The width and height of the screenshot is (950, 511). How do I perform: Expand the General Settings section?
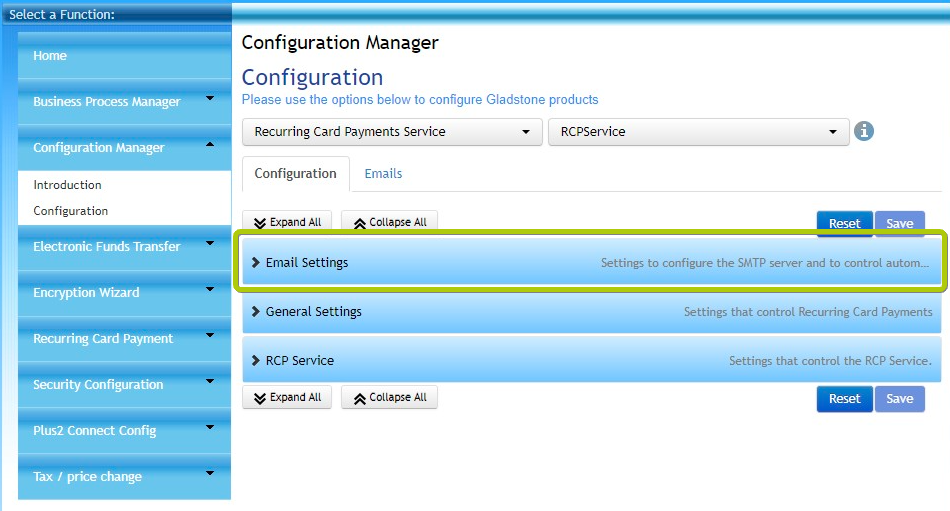[591, 312]
